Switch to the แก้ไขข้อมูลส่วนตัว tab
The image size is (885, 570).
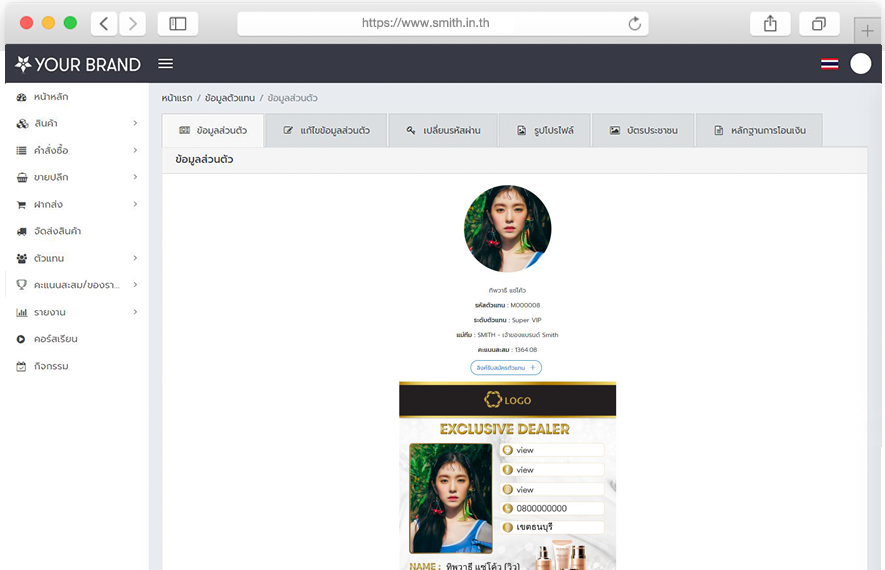tap(326, 130)
